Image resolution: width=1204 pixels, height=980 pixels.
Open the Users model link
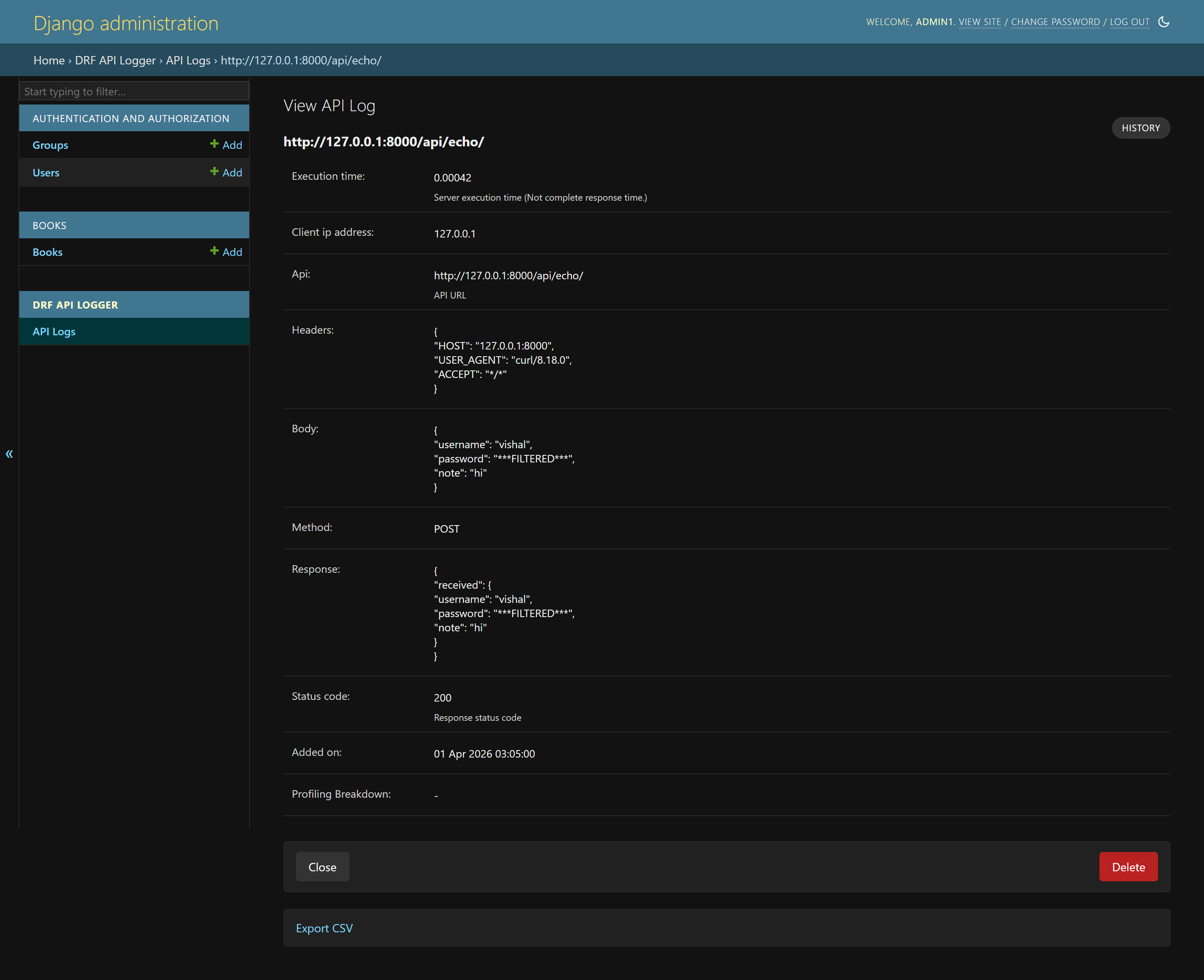click(46, 173)
